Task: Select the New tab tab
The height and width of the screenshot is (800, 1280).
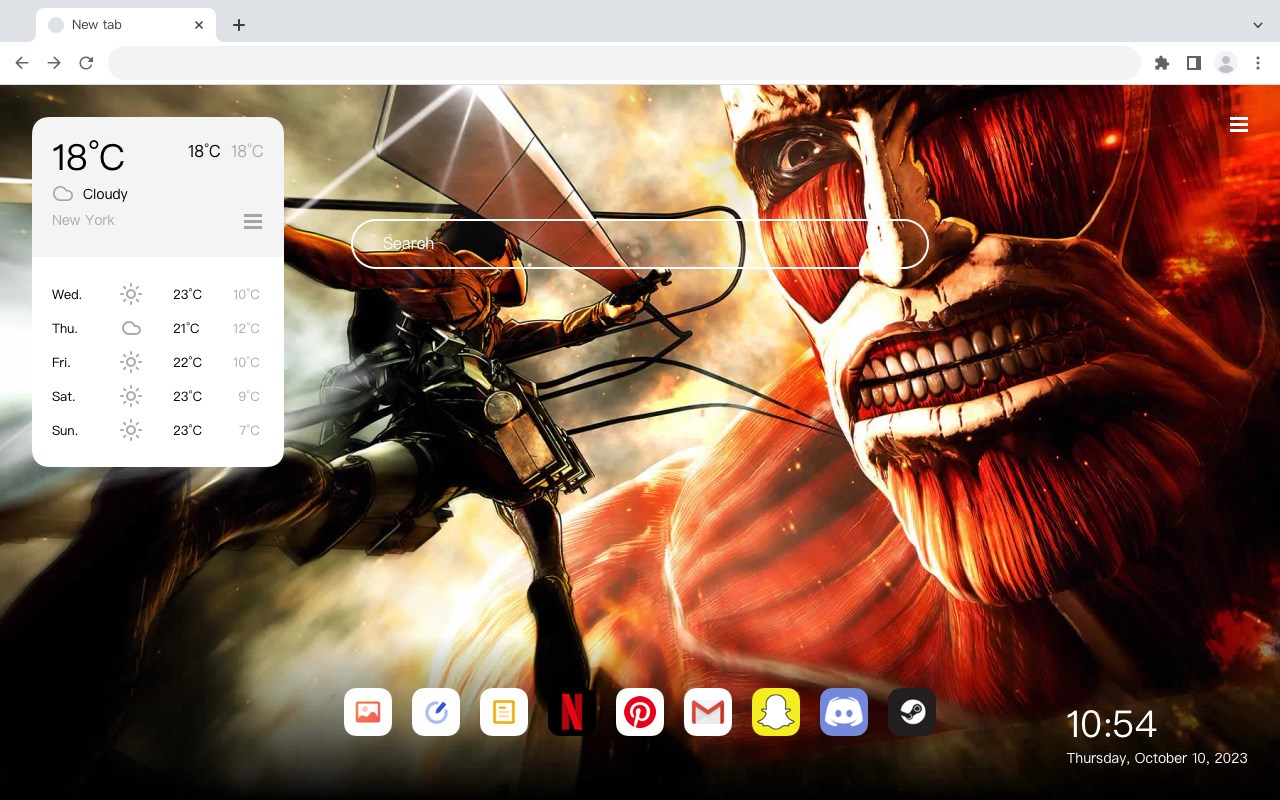Action: [125, 25]
